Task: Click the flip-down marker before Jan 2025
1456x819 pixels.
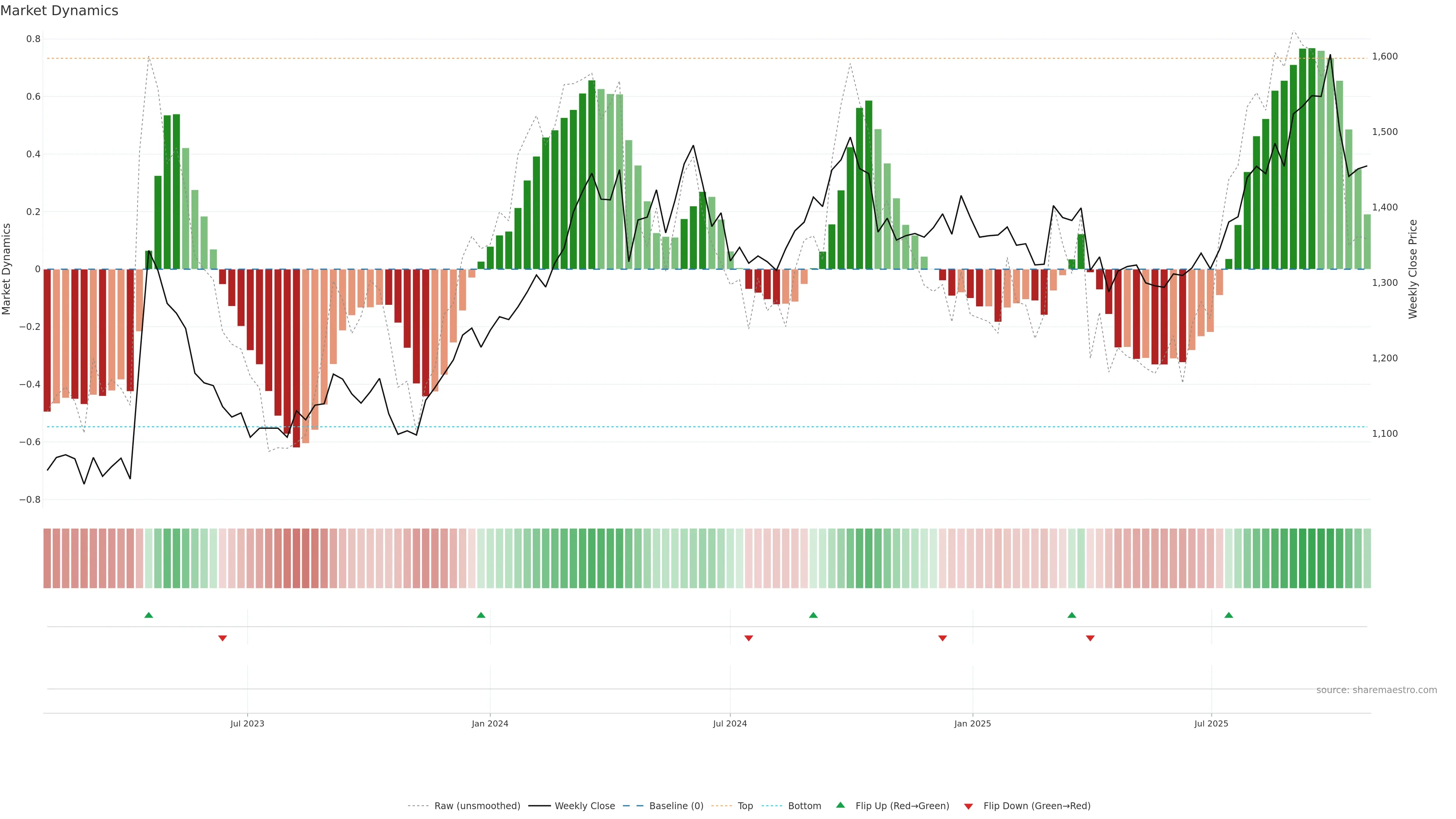Action: (943, 638)
